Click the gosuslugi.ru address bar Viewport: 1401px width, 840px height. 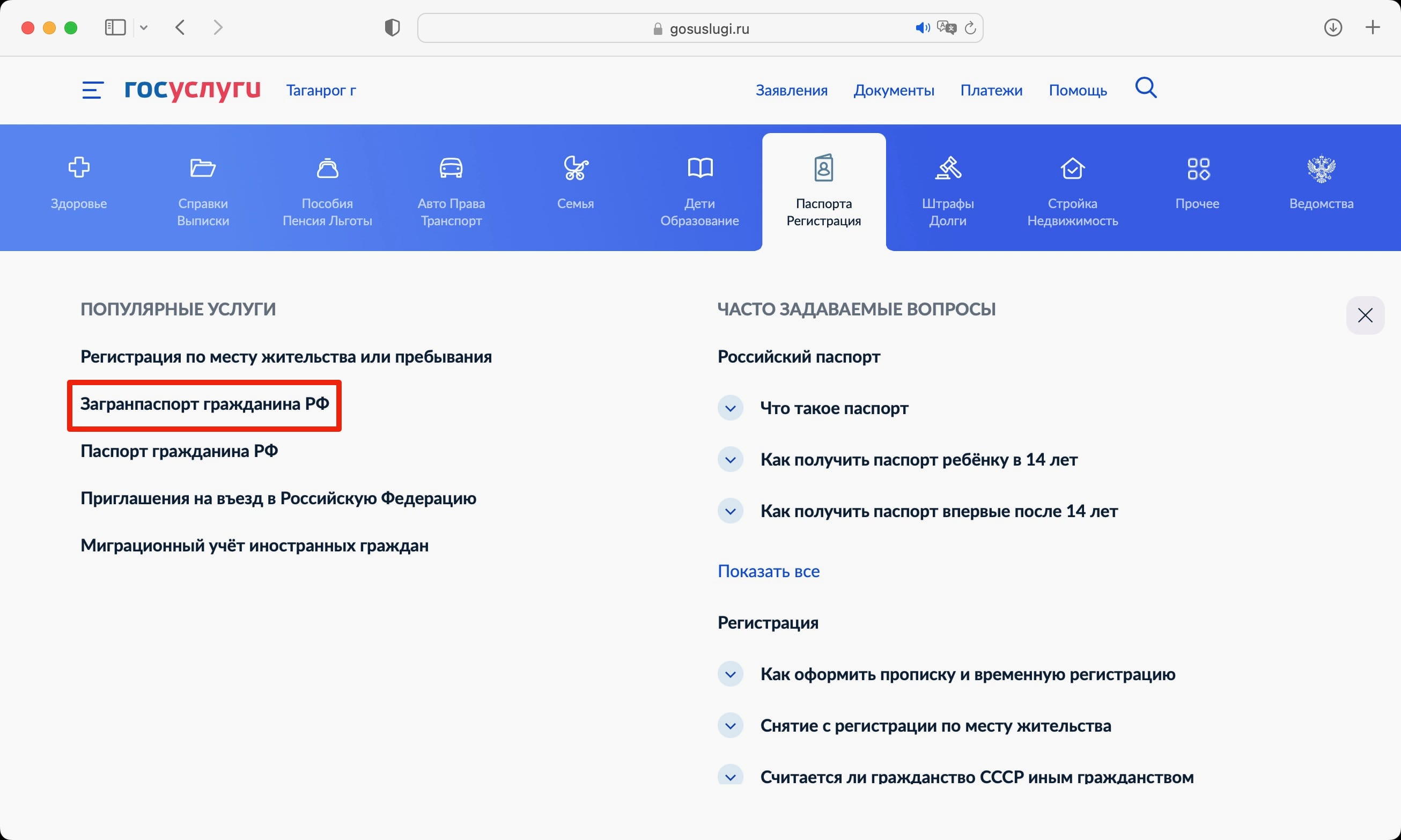700,28
